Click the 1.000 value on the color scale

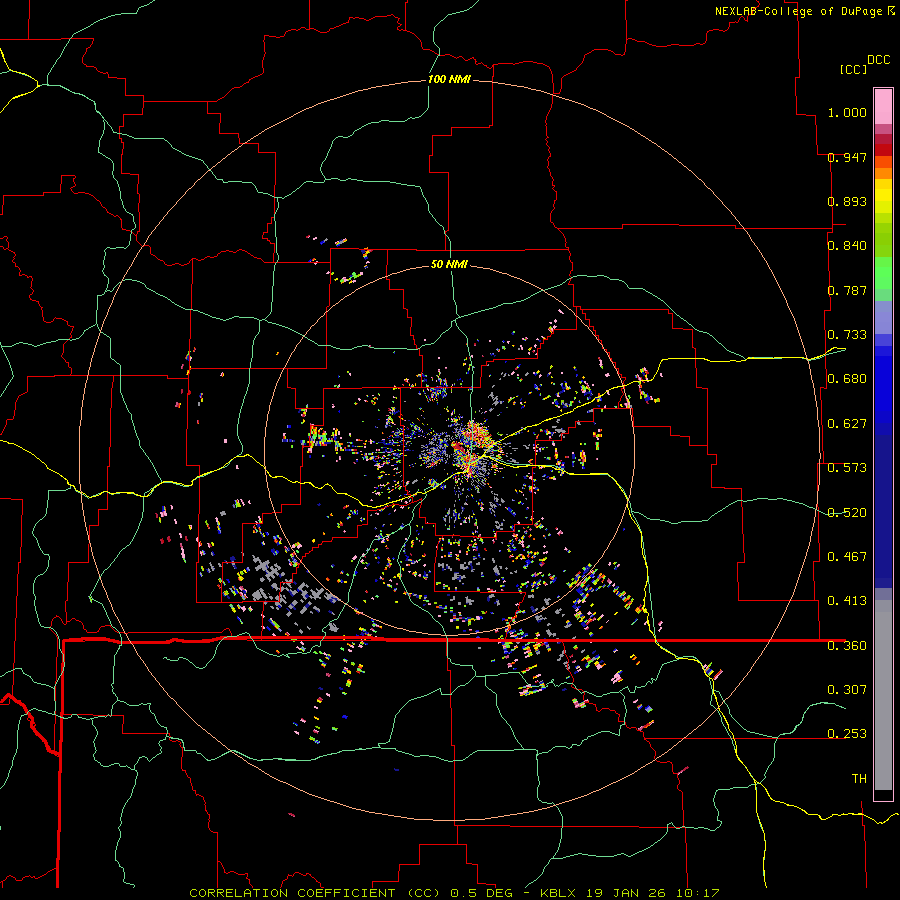[x=847, y=112]
